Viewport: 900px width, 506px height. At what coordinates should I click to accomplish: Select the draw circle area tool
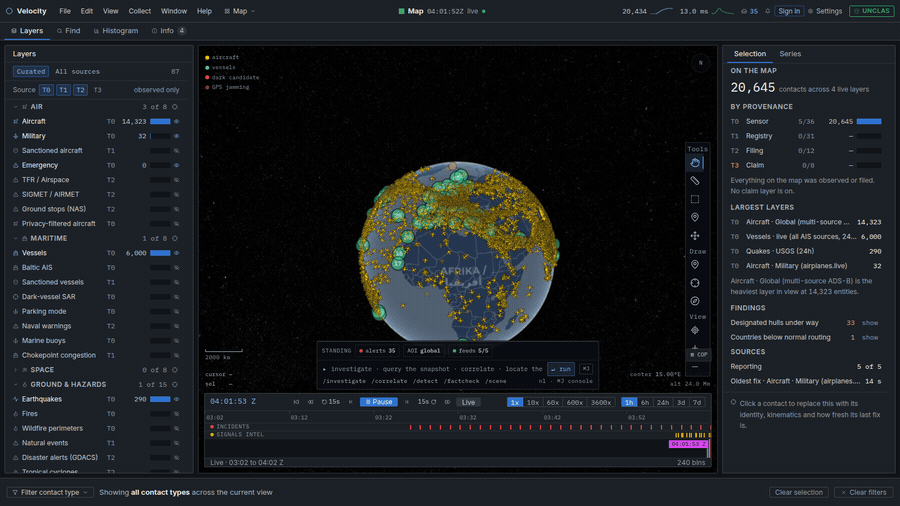pyautogui.click(x=695, y=283)
